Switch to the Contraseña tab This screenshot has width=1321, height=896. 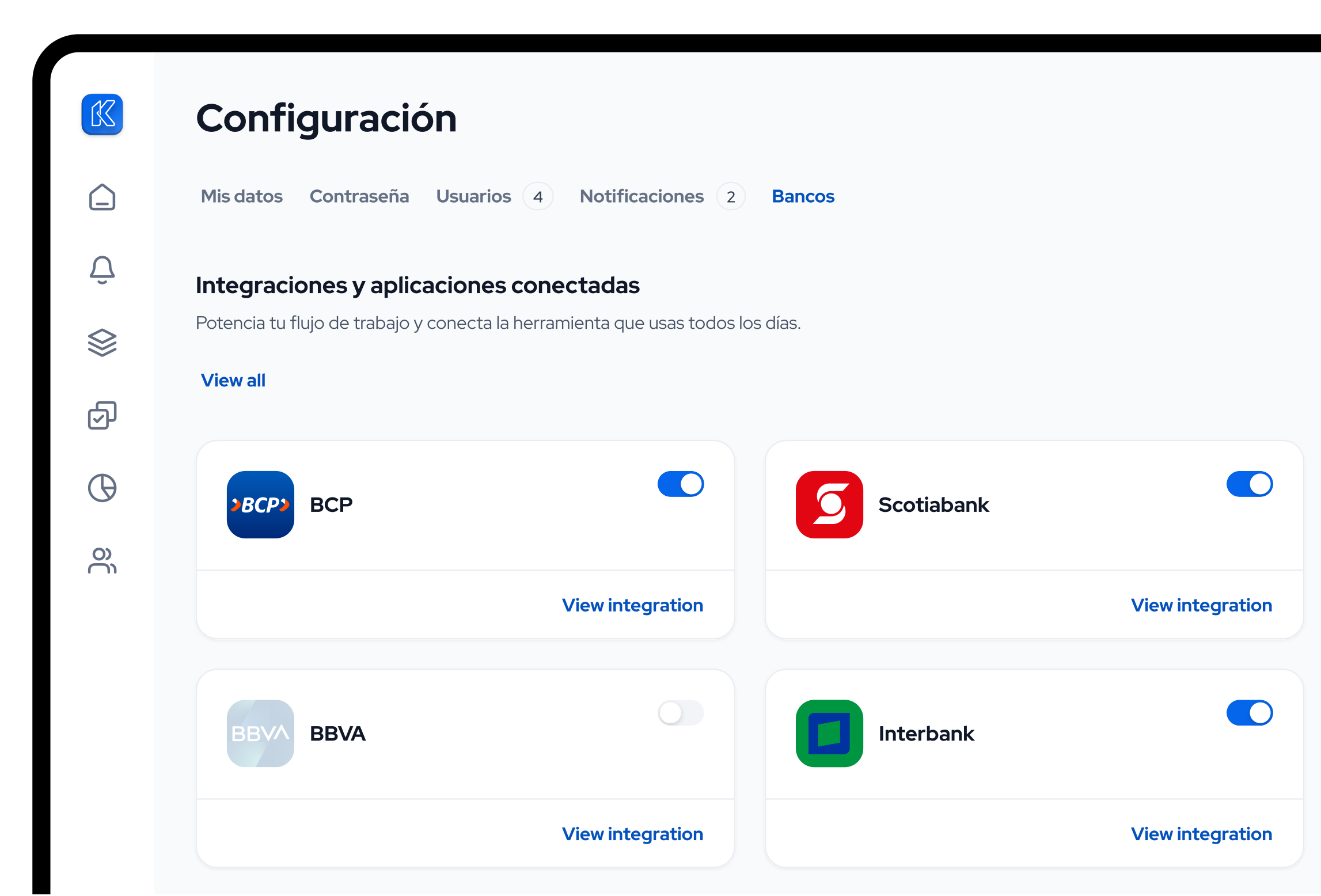[359, 196]
